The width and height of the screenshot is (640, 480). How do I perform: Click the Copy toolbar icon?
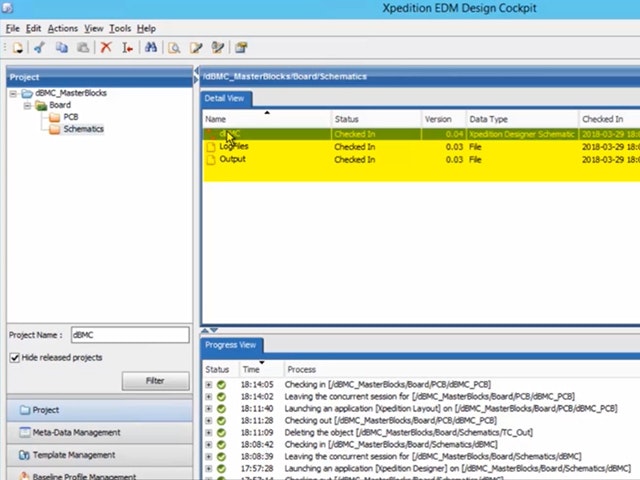tap(62, 47)
